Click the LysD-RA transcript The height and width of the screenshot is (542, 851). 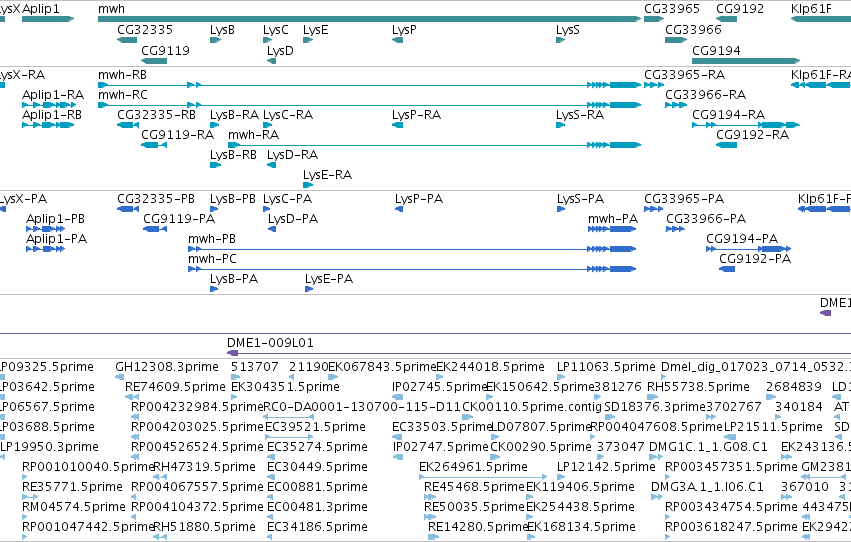click(x=271, y=165)
